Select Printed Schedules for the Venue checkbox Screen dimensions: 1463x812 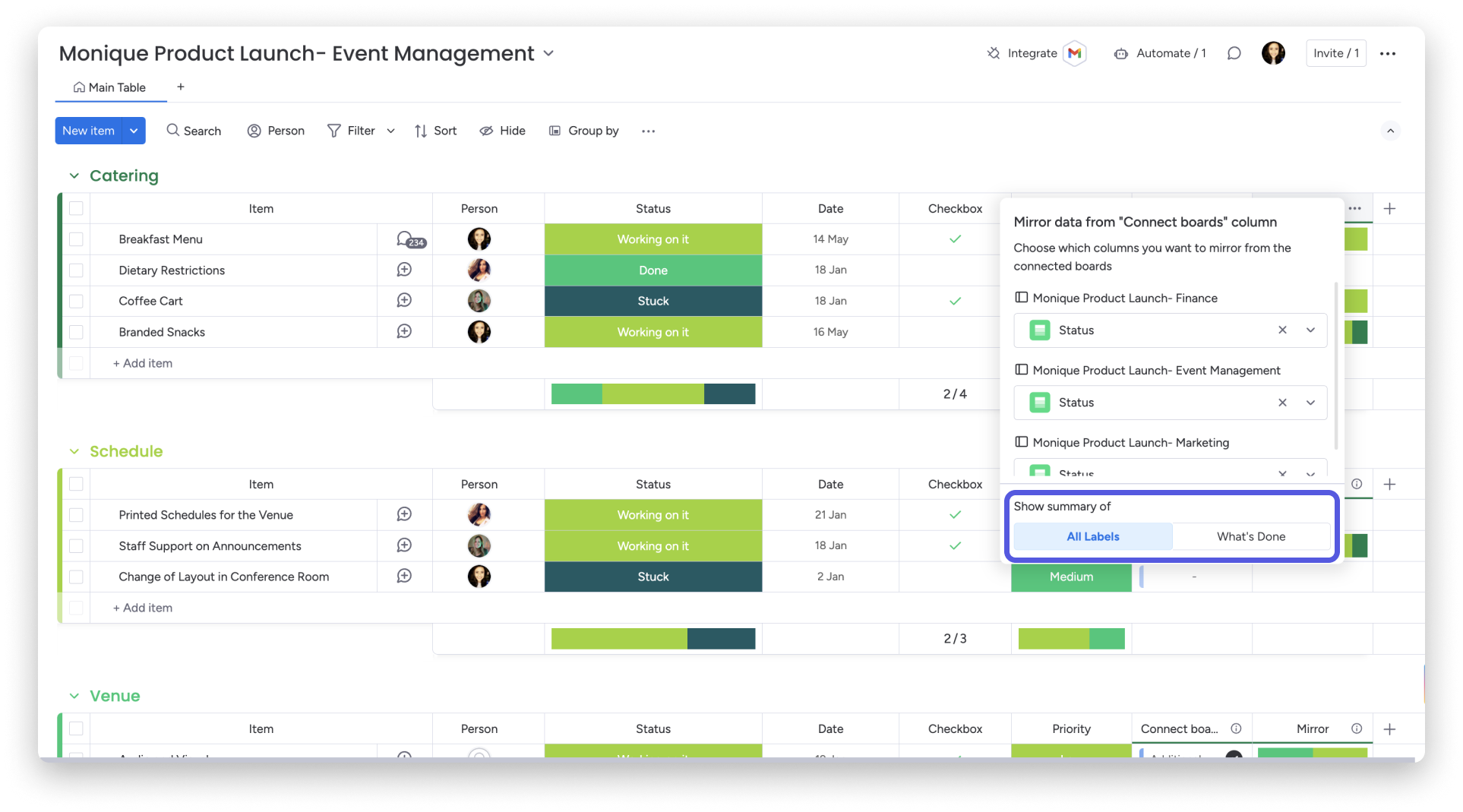click(76, 515)
